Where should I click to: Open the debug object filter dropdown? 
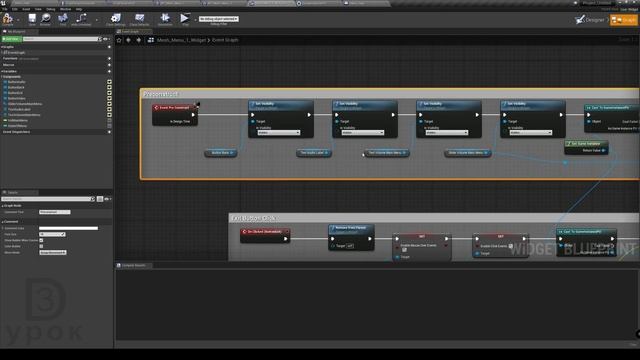pos(218,19)
